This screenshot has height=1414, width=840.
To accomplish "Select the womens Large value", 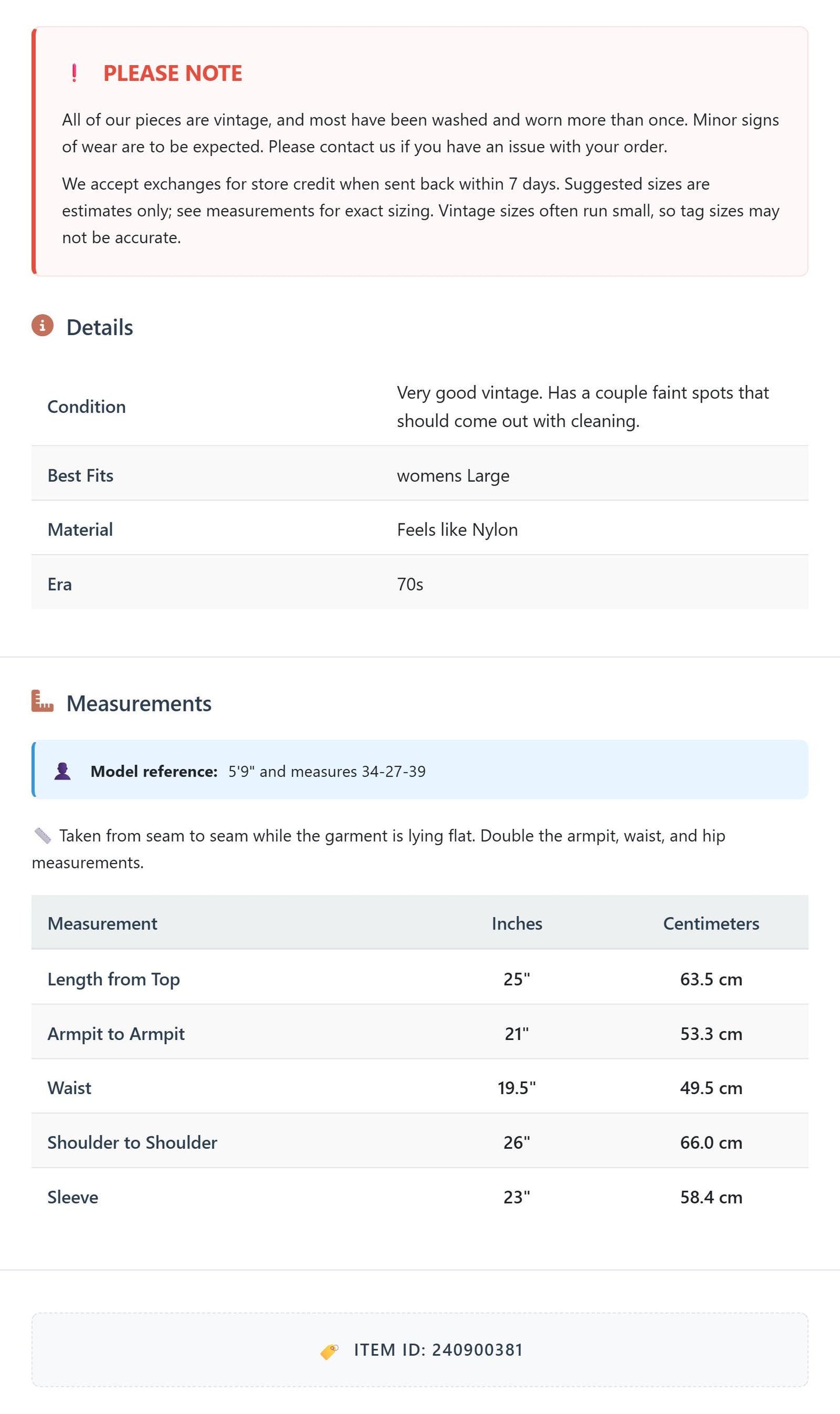I will pyautogui.click(x=453, y=476).
